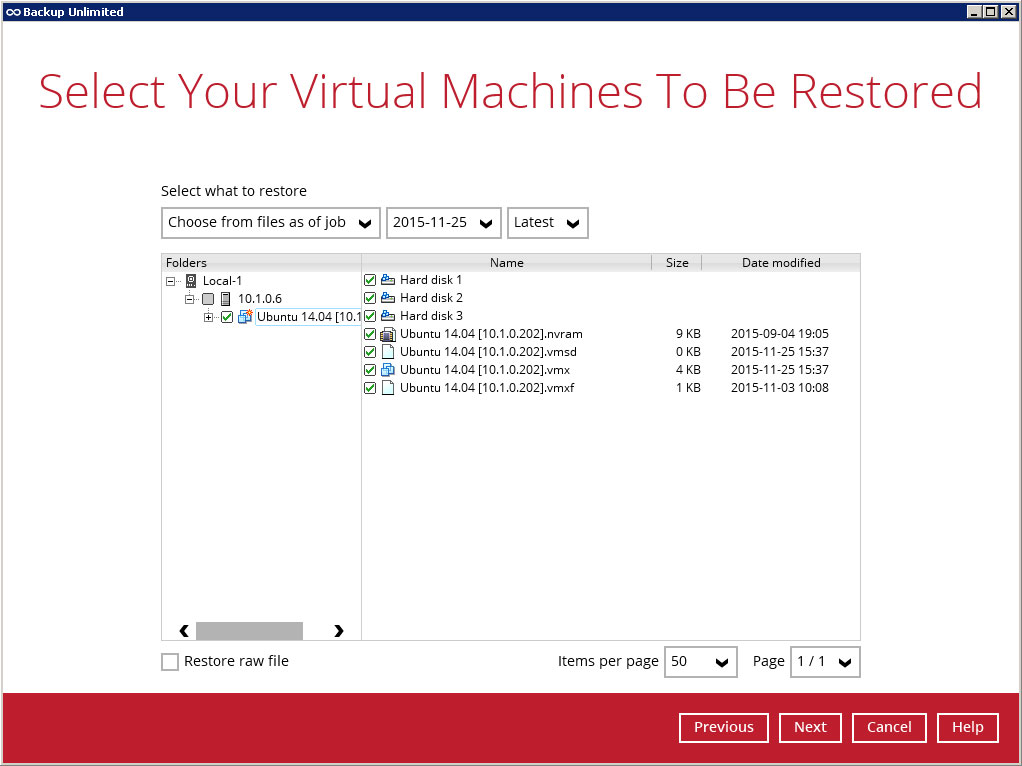This screenshot has width=1022, height=766.
Task: Click the Ubuntu 14.04 virtual machine icon
Action: tap(244, 317)
